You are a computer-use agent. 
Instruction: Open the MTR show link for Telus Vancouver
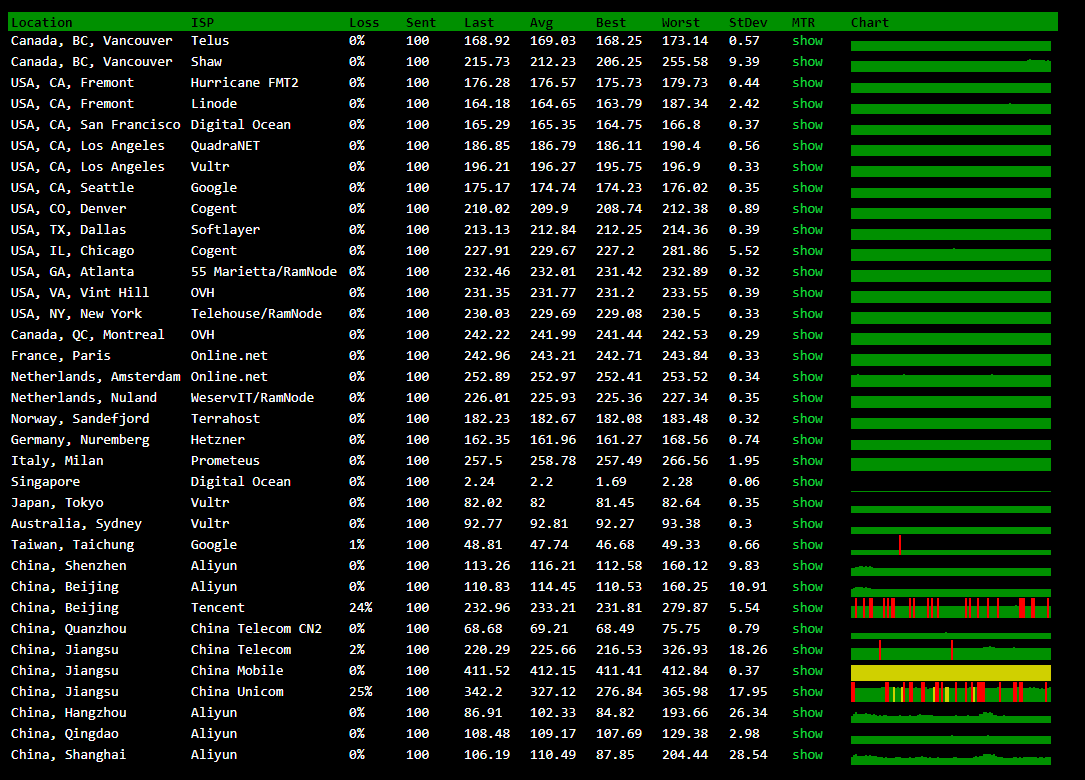(808, 41)
